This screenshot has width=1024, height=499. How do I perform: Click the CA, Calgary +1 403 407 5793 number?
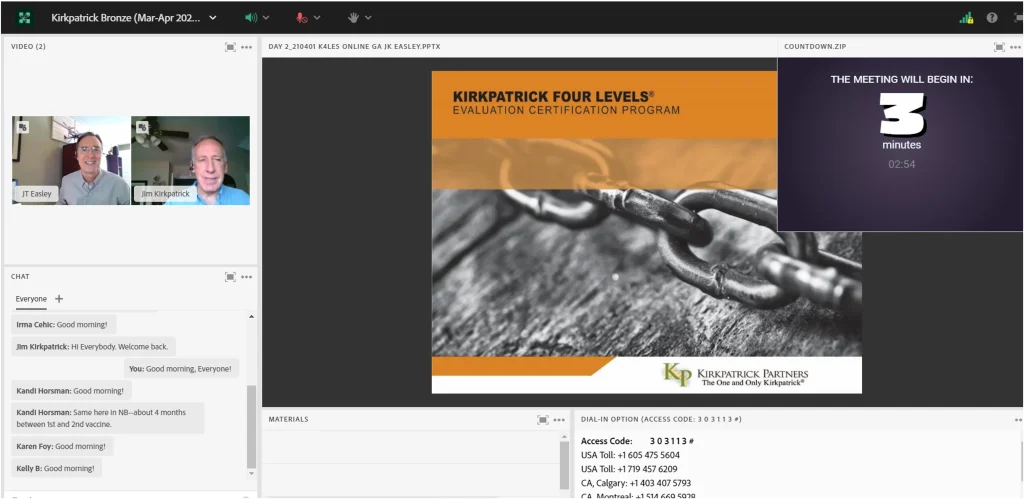(636, 483)
